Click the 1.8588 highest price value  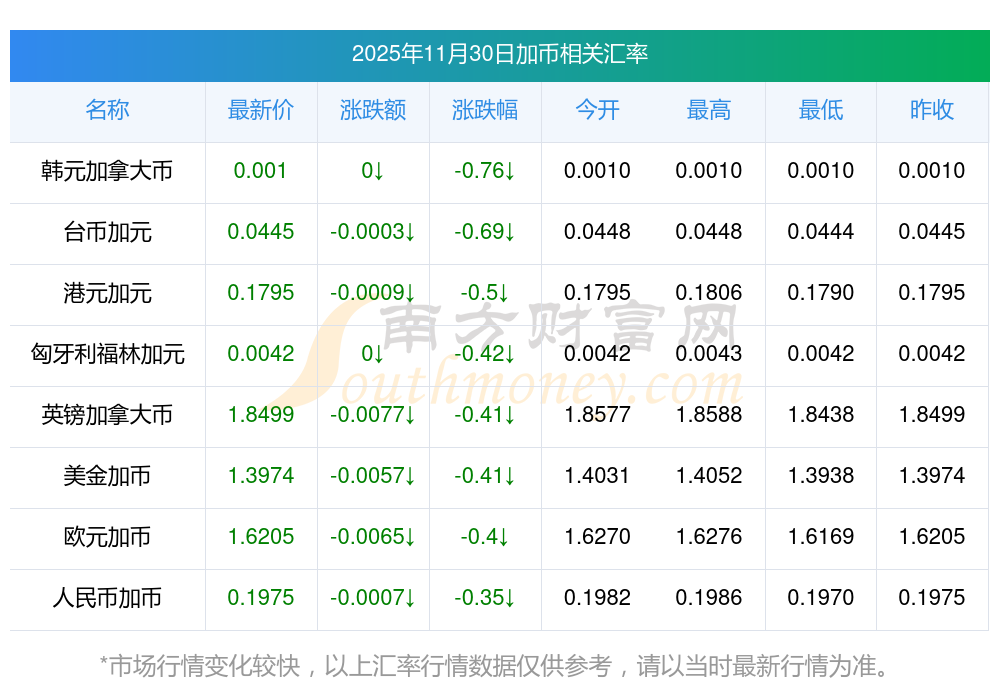[x=709, y=415]
